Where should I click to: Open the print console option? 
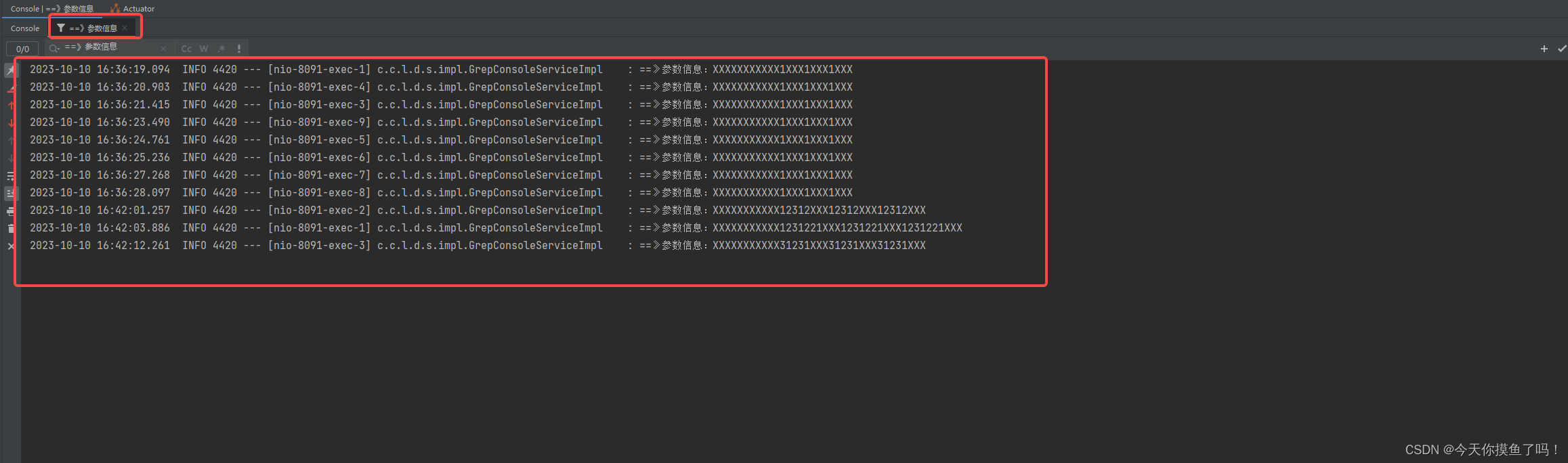pyautogui.click(x=11, y=210)
